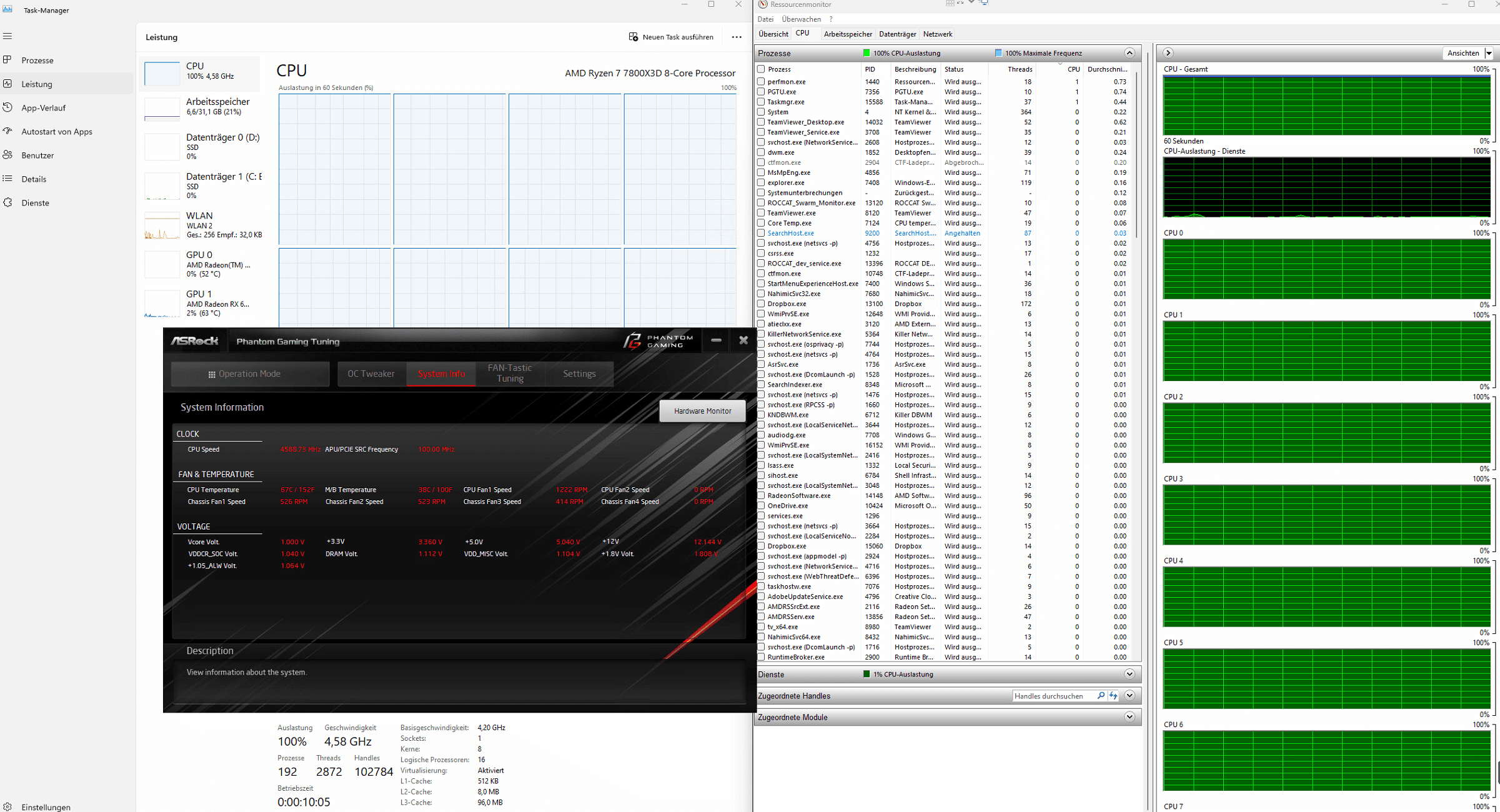
Task: Select Datenträger 0 (D:) entry
Action: coord(200,146)
